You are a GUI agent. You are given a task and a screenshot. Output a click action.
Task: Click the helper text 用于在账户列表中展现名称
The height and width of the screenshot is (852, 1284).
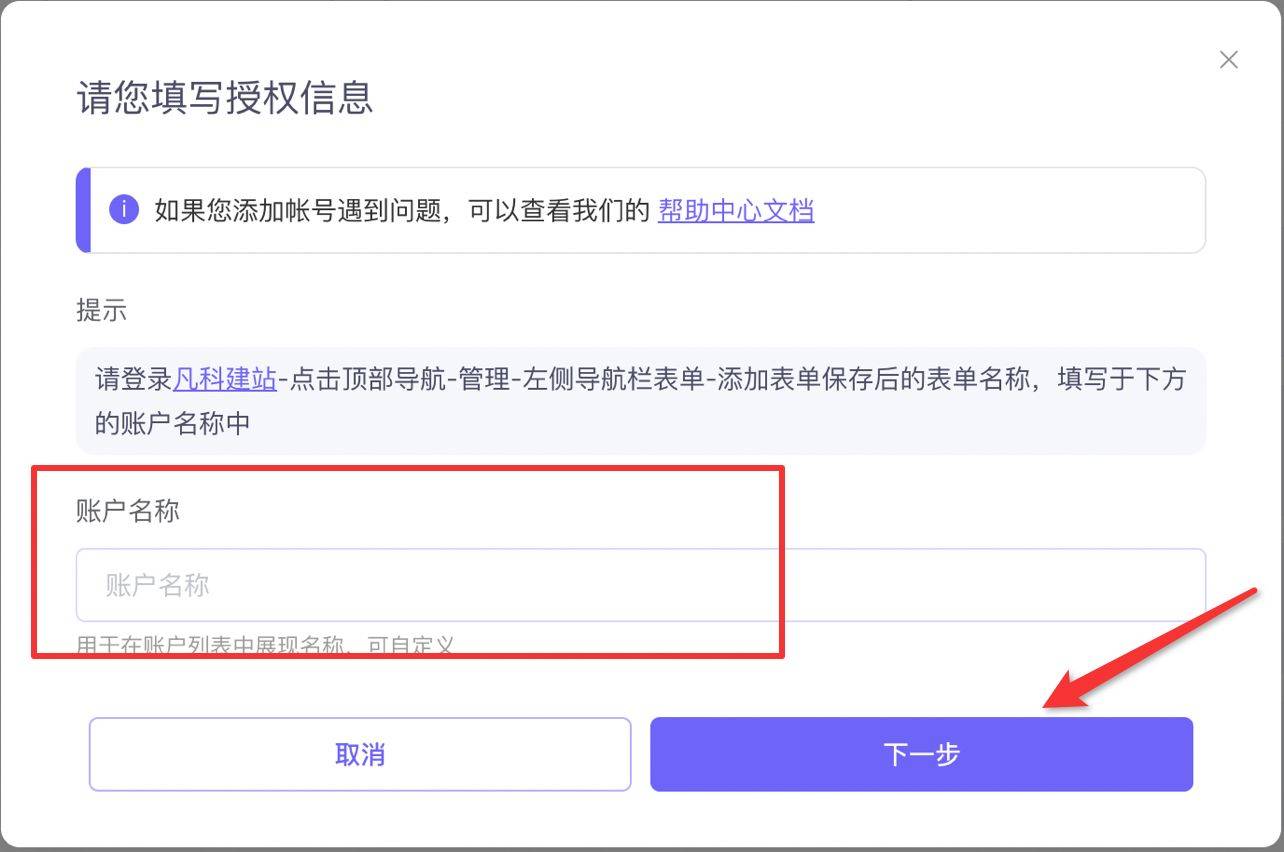[265, 645]
